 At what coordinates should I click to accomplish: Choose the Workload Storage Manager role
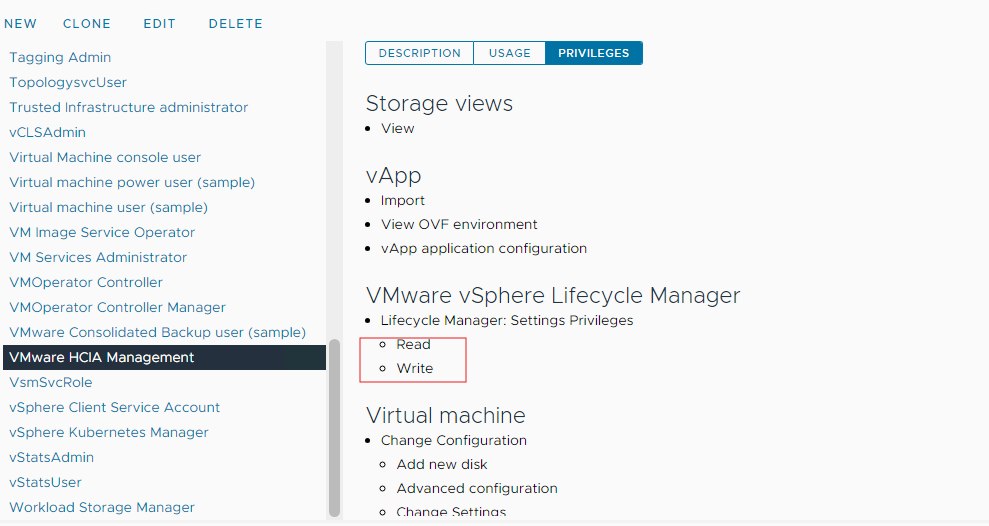pyautogui.click(x=102, y=508)
